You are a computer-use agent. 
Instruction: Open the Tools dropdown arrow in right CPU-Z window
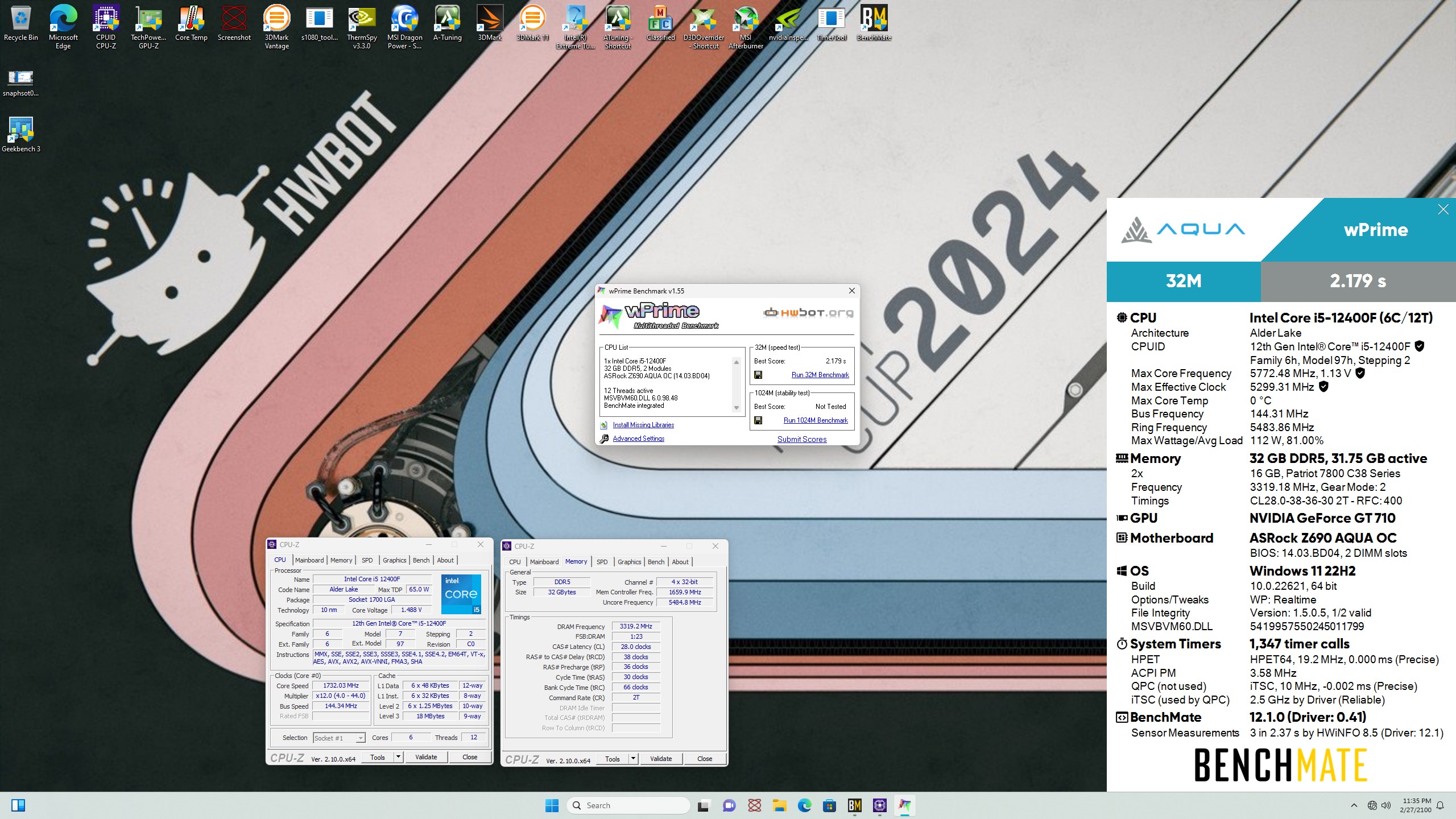click(633, 759)
